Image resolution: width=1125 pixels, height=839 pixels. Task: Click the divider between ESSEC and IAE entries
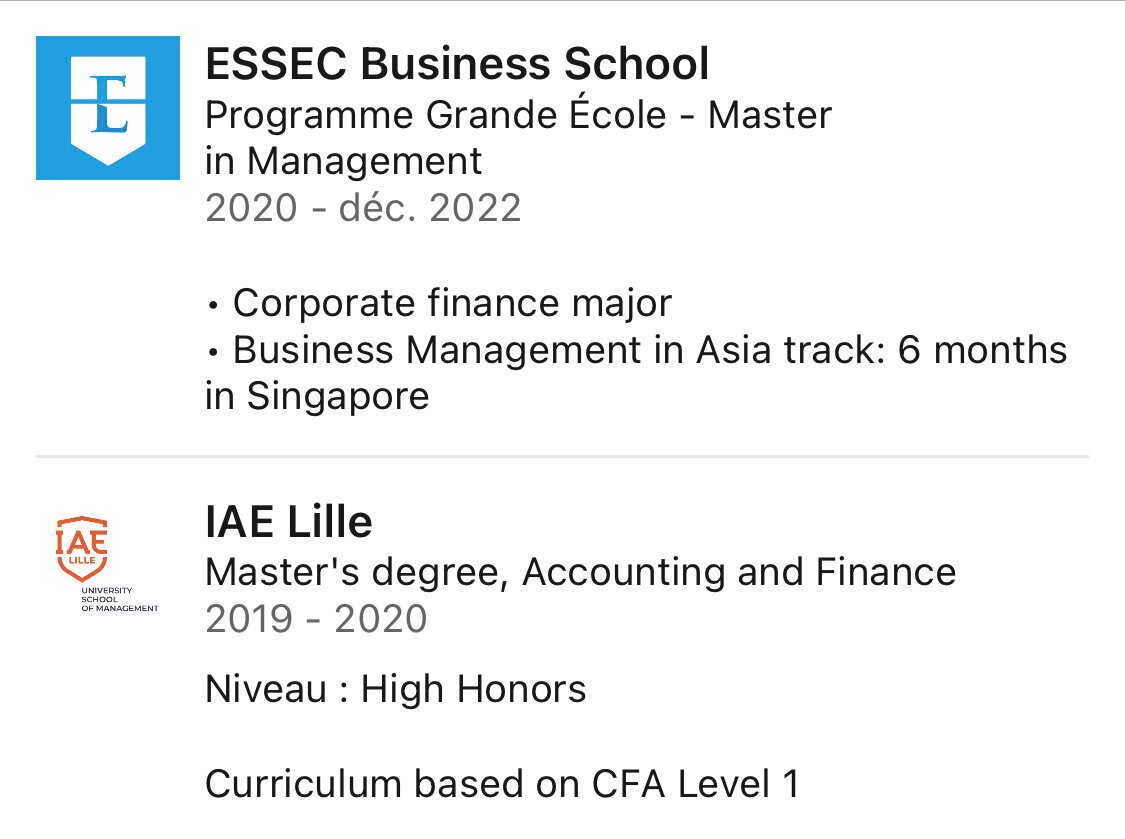coord(562,456)
